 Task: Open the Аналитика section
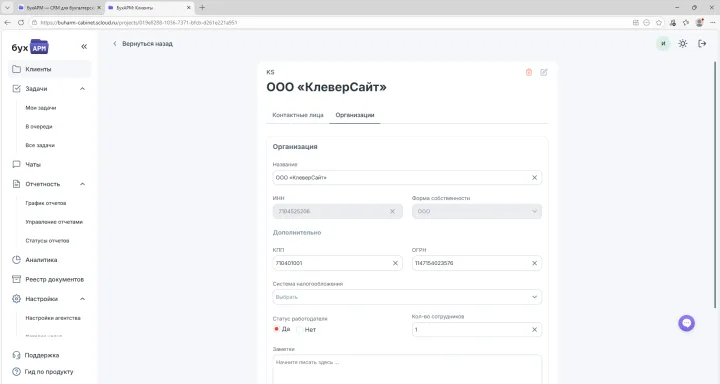click(x=41, y=260)
